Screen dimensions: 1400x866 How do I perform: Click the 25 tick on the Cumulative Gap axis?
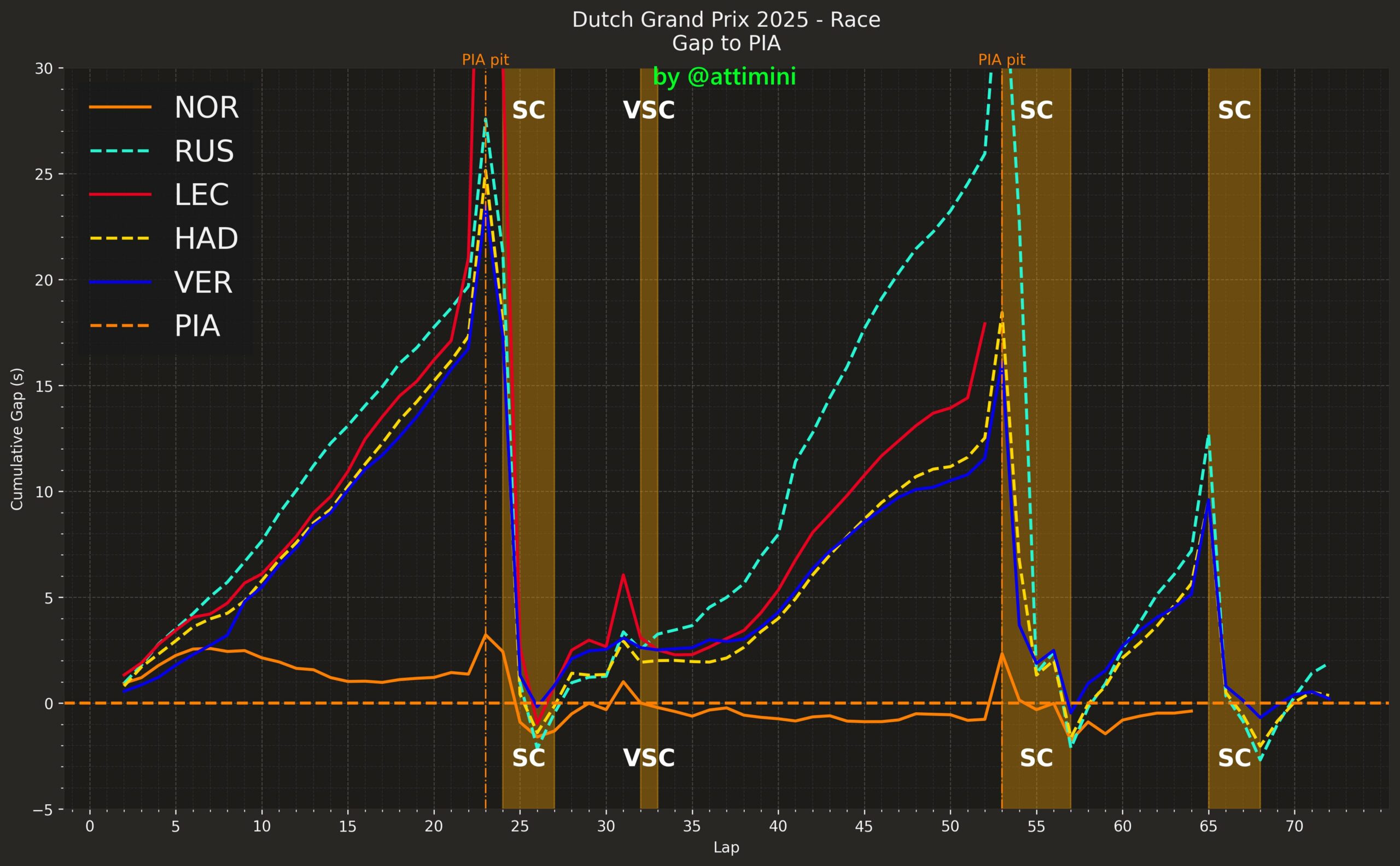coord(45,174)
